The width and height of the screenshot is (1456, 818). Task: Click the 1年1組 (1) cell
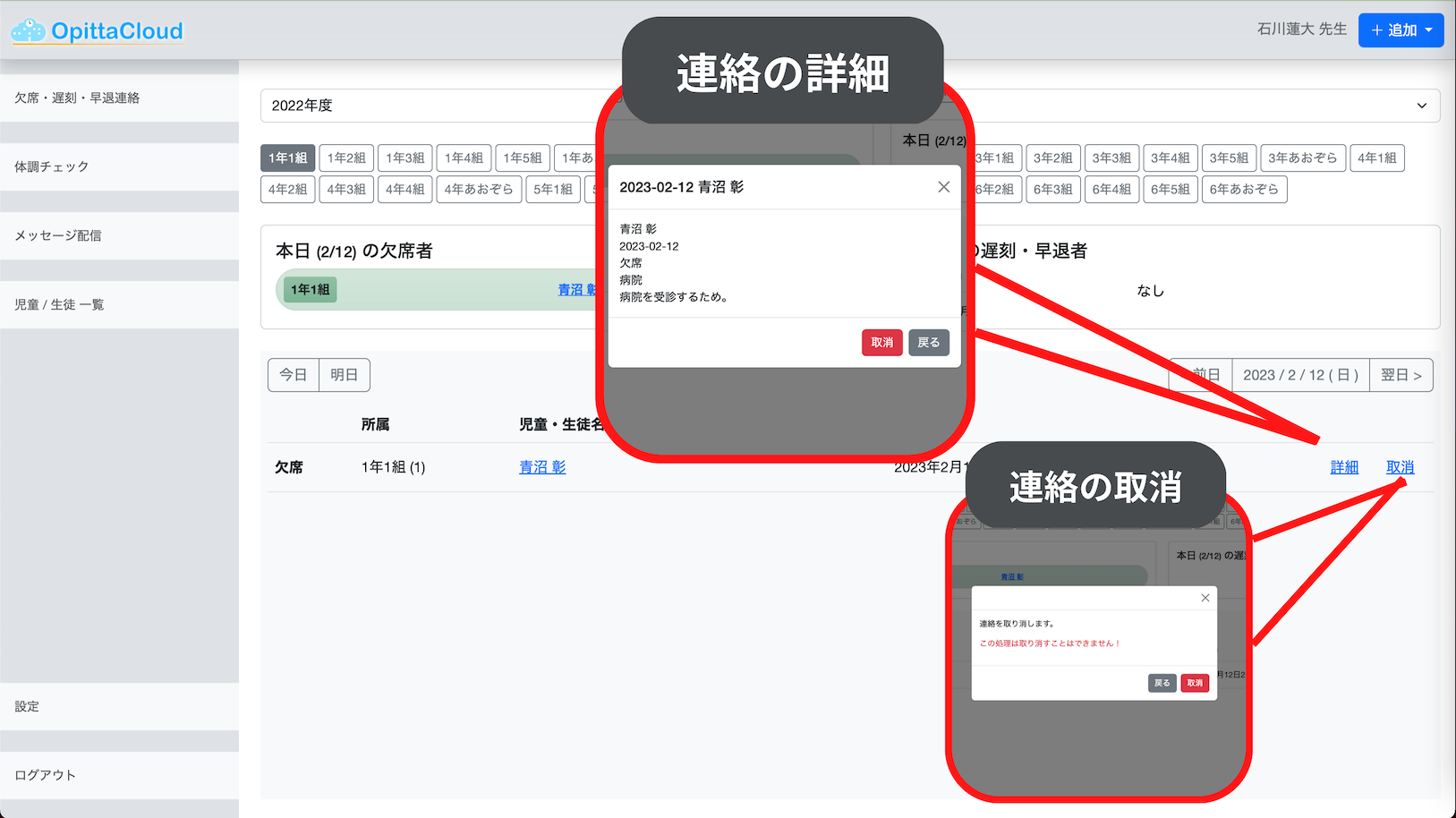[393, 467]
